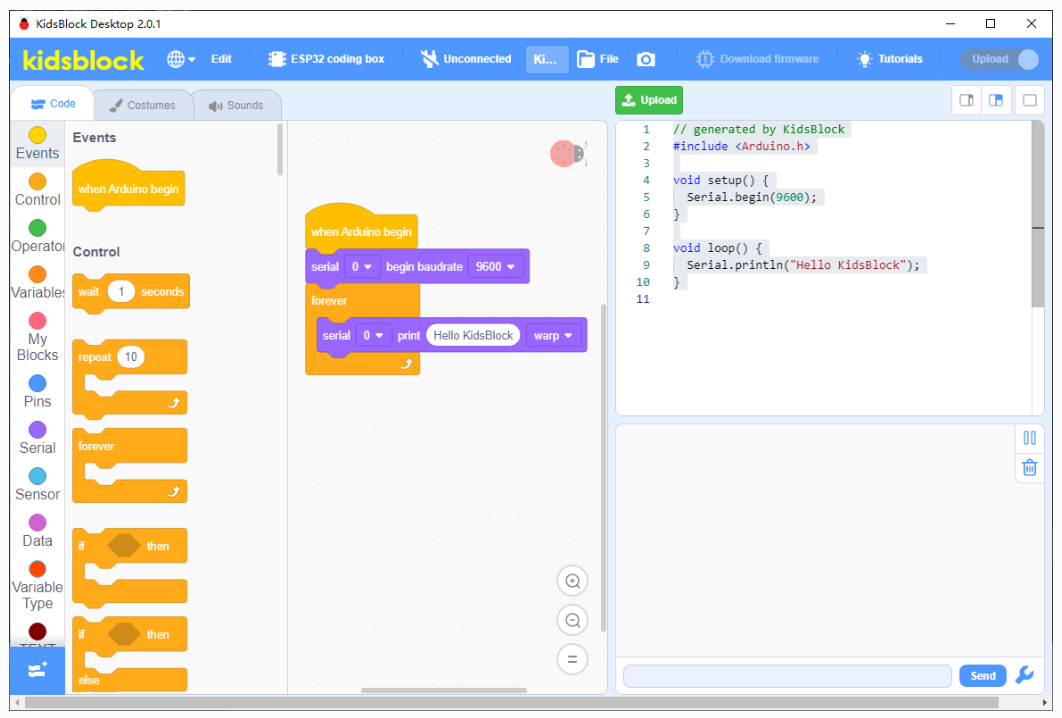The image size is (1062, 718).
Task: Open the Edit menu
Action: [221, 59]
